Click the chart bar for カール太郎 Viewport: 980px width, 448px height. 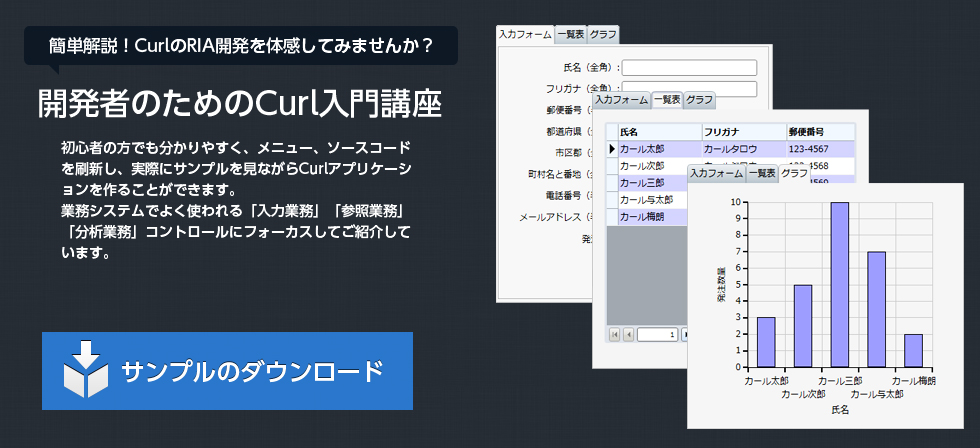tap(766, 342)
